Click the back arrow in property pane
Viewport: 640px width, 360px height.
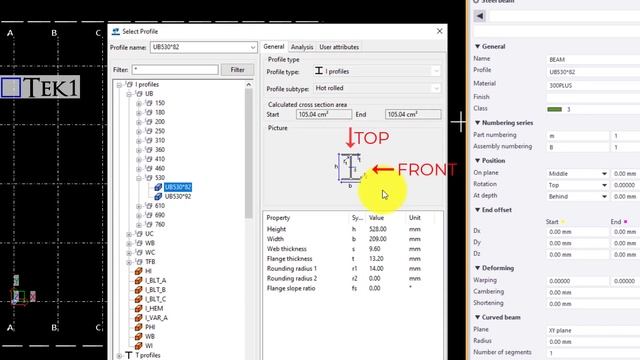(x=480, y=16)
